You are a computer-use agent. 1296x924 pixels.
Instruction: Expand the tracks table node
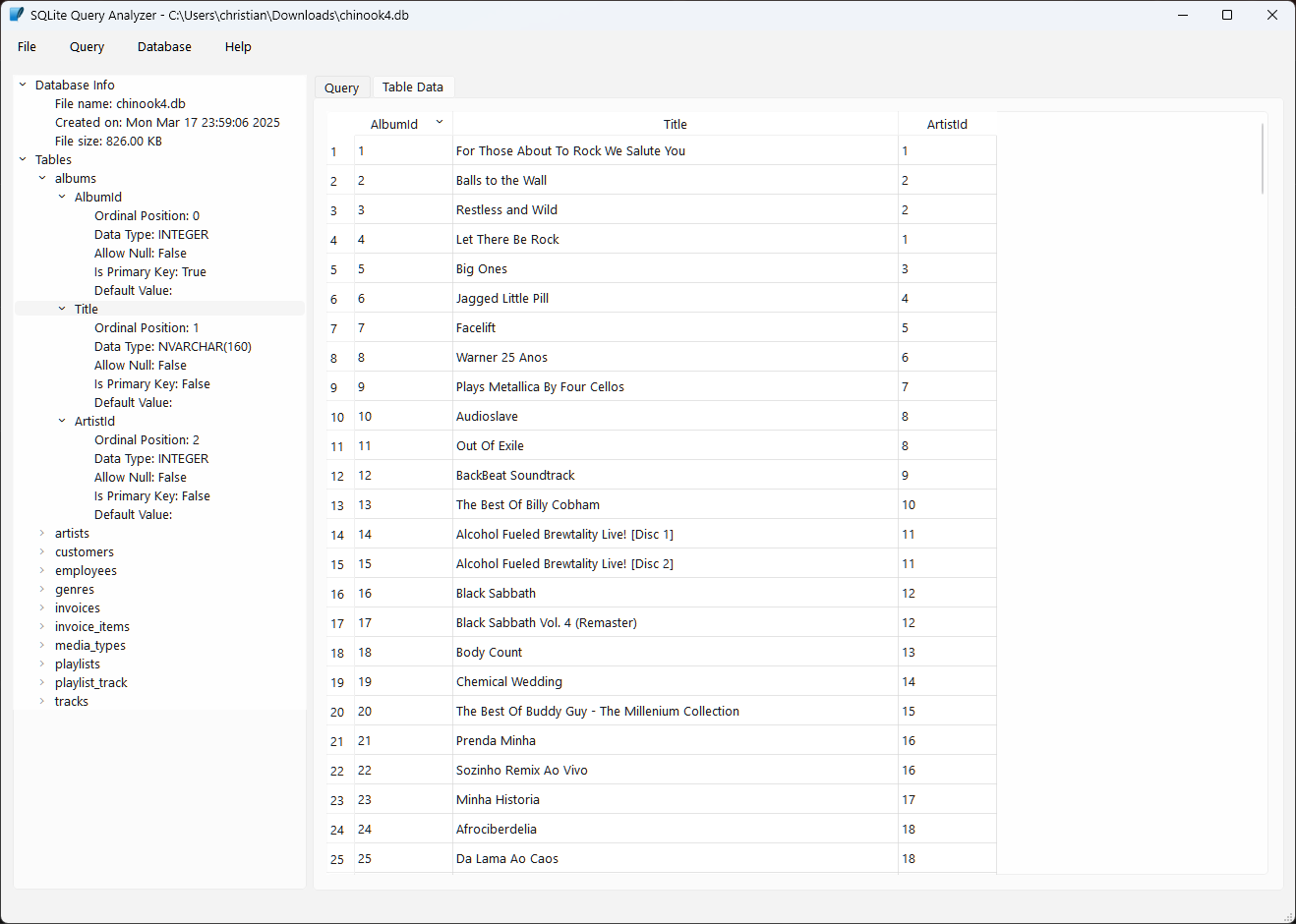point(40,701)
